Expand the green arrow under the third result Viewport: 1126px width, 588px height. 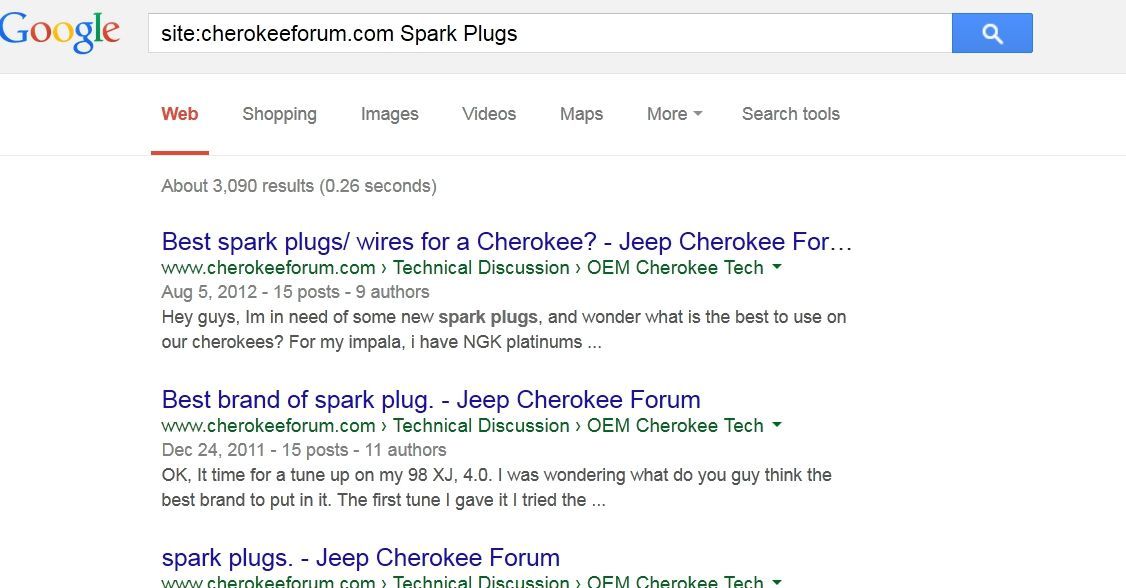777,581
